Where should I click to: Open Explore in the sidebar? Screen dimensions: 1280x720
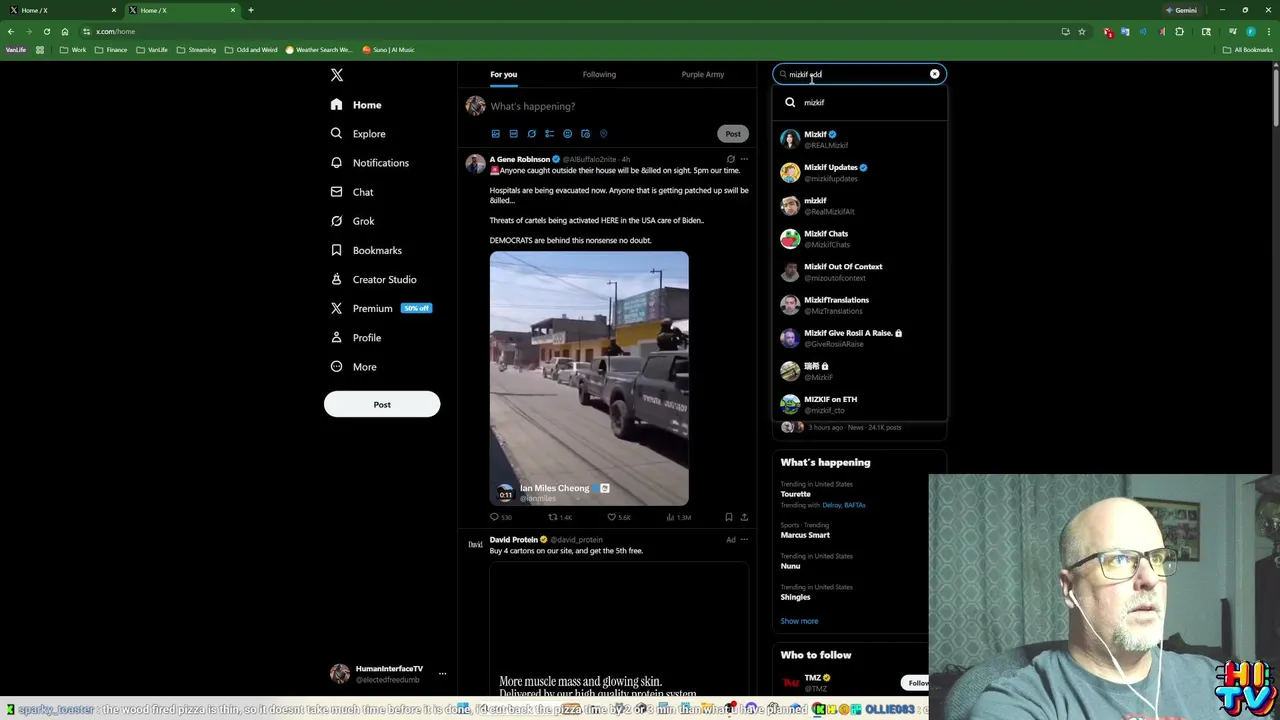tap(358, 134)
